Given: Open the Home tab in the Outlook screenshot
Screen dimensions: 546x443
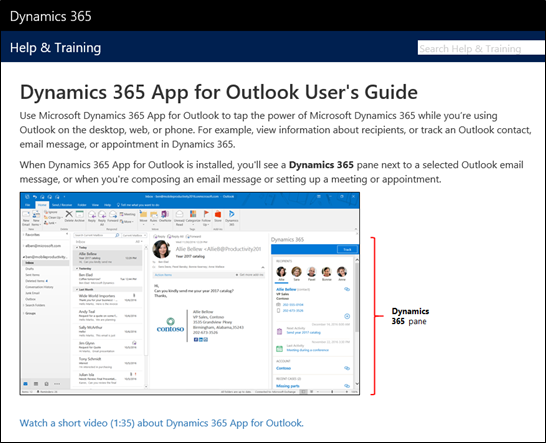Looking at the screenshot, I should coord(42,205).
